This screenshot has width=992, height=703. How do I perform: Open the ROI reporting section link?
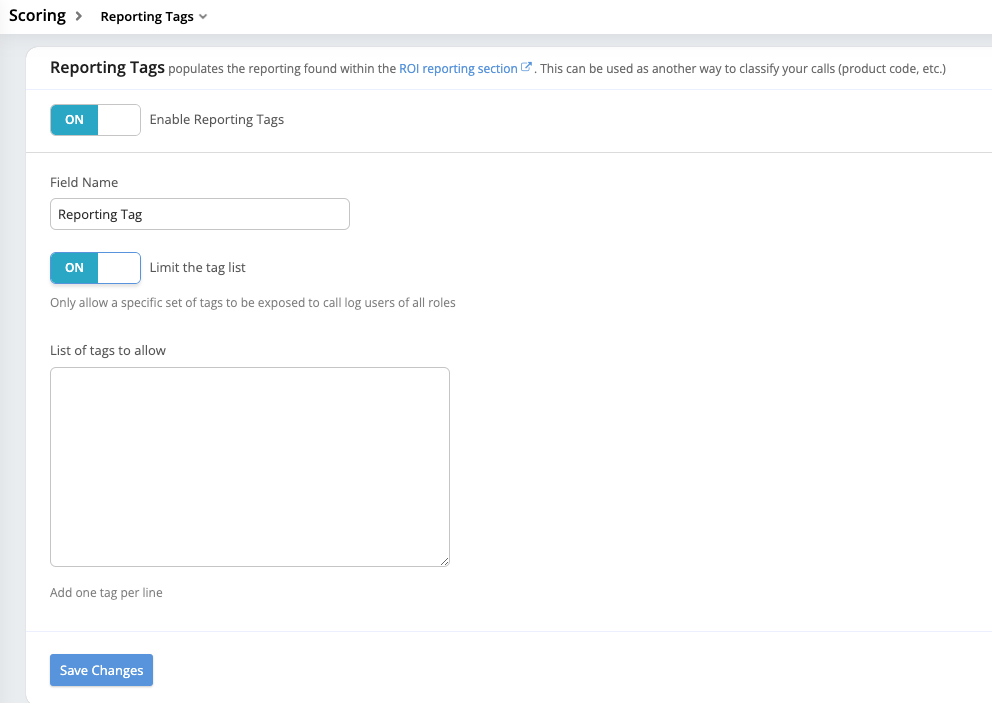click(x=458, y=69)
